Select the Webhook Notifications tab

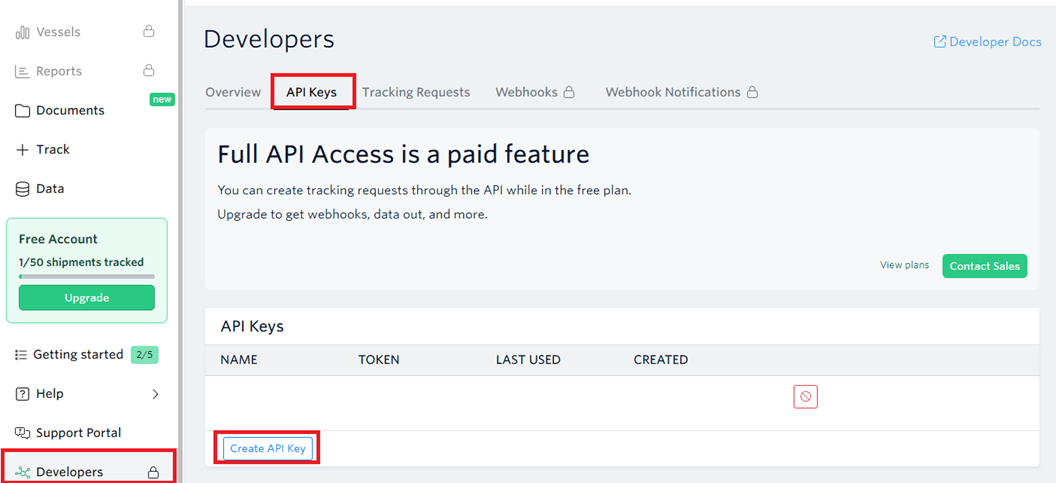tap(673, 92)
